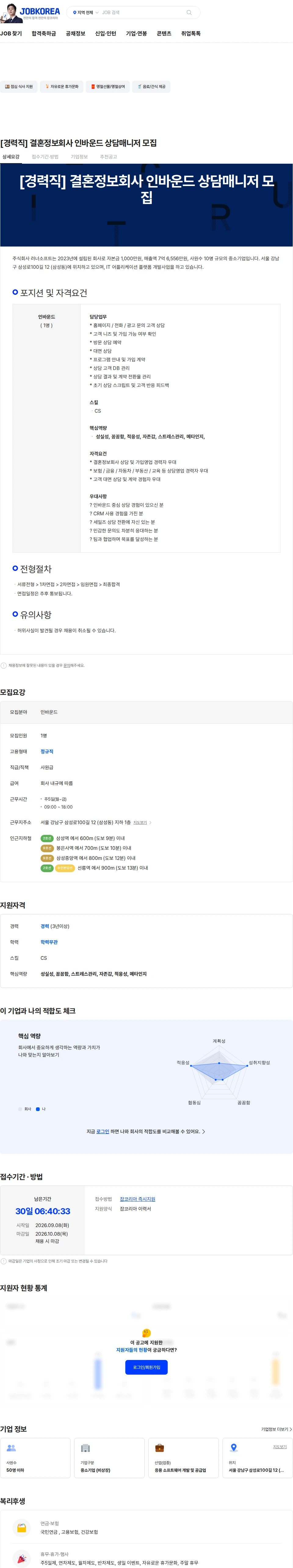
Task: Click the 9호선 badge for 봉은사역
Action: coord(47,848)
